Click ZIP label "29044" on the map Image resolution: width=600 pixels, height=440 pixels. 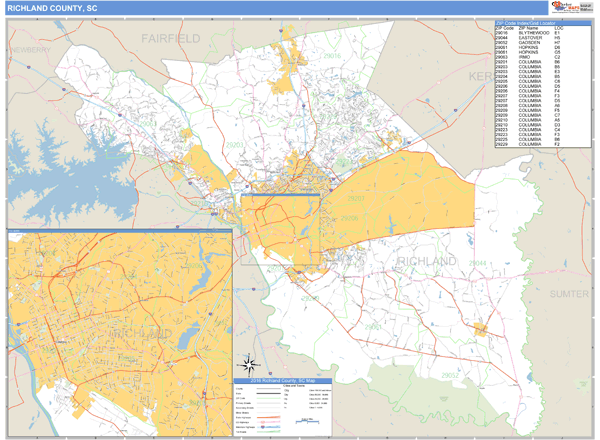478,263
